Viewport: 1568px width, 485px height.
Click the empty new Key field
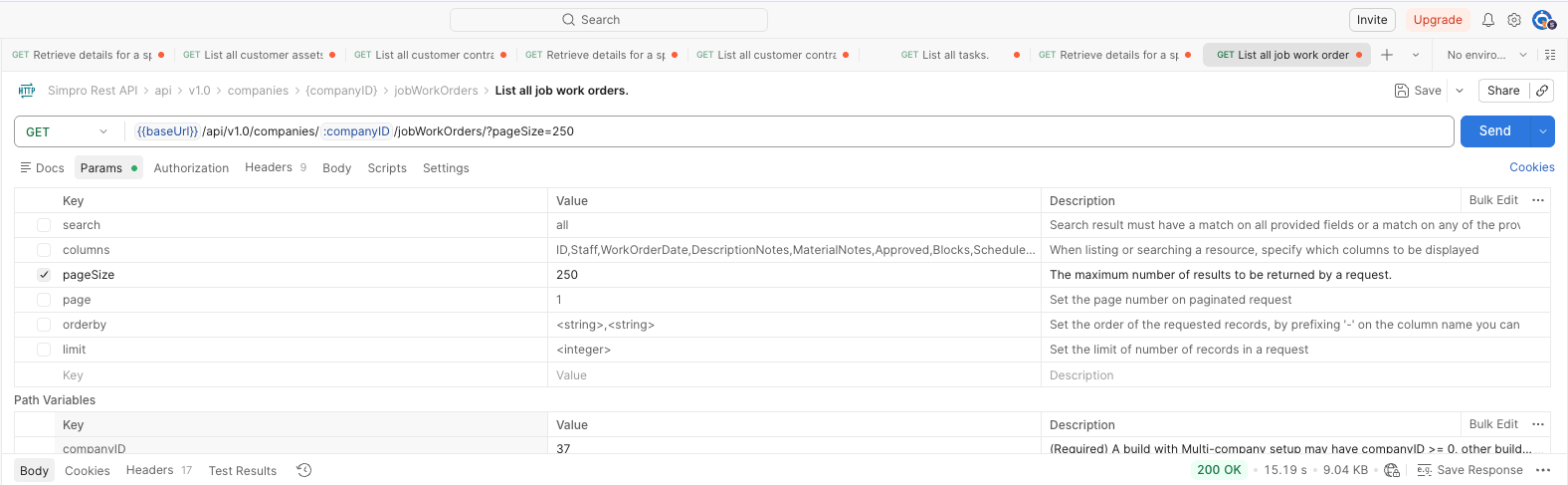click(301, 375)
